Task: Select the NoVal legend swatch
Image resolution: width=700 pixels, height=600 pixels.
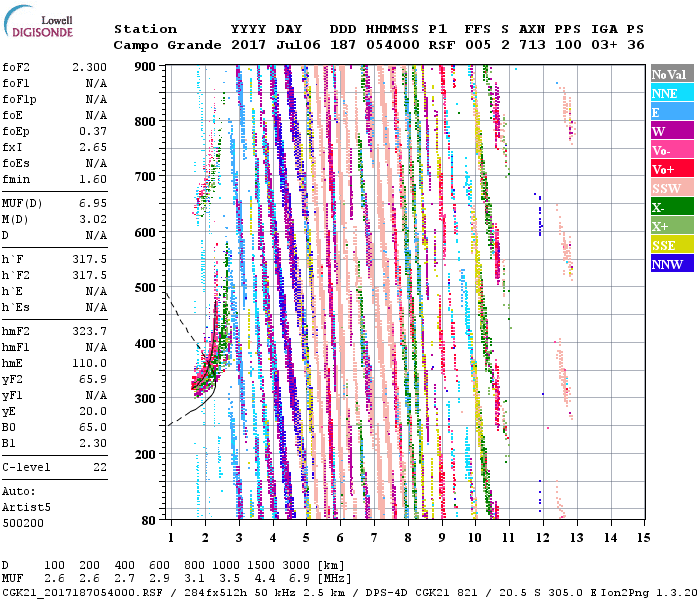Action: (672, 74)
